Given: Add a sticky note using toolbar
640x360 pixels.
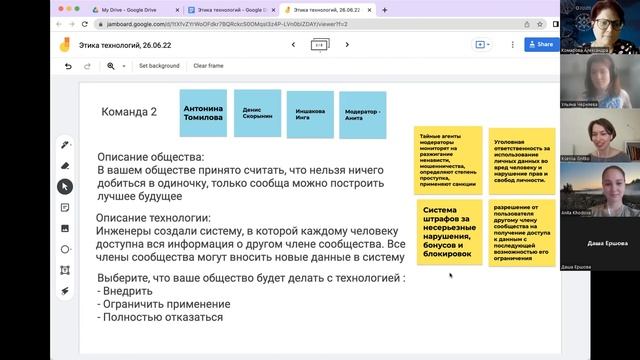Looking at the screenshot, I should (x=65, y=208).
